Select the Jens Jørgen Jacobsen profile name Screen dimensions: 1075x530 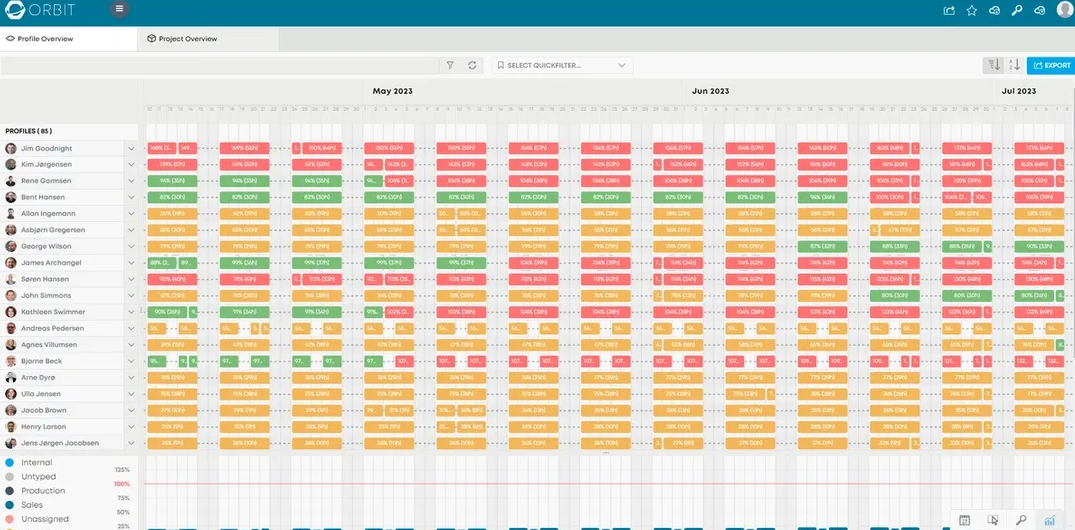coord(60,443)
